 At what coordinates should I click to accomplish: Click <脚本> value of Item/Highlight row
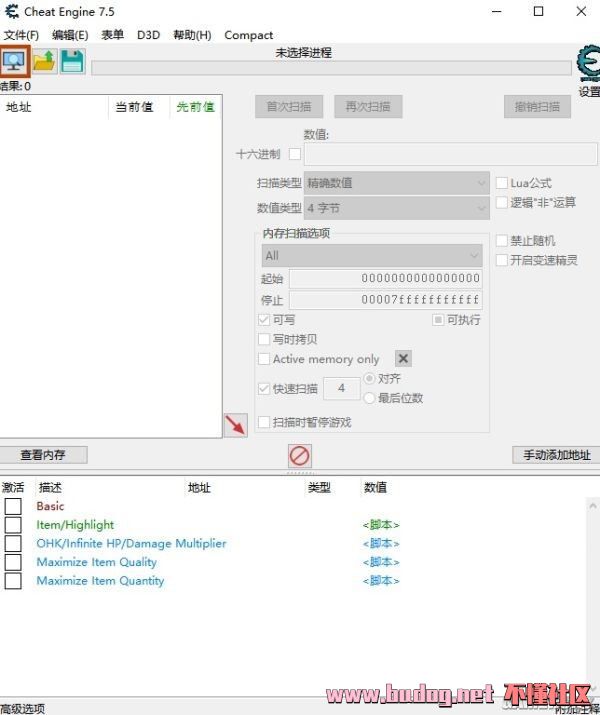[x=381, y=525]
